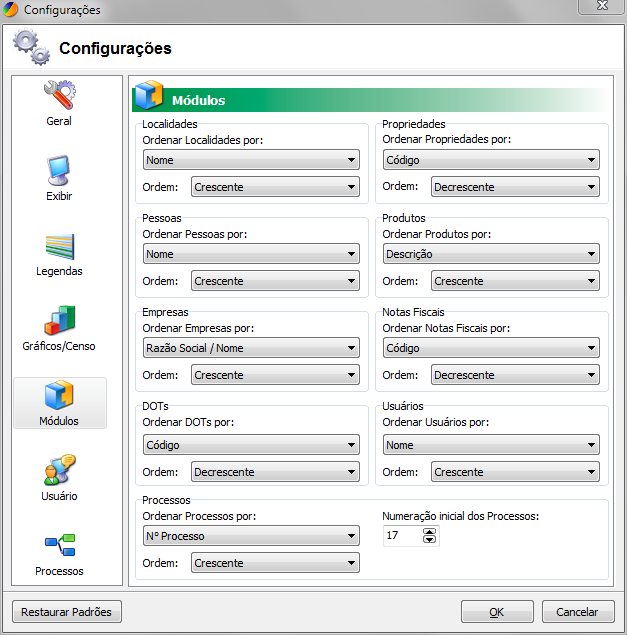This screenshot has height=635, width=627.
Task: Expand the Ordenar Localidades por dropdown
Action: [251, 160]
